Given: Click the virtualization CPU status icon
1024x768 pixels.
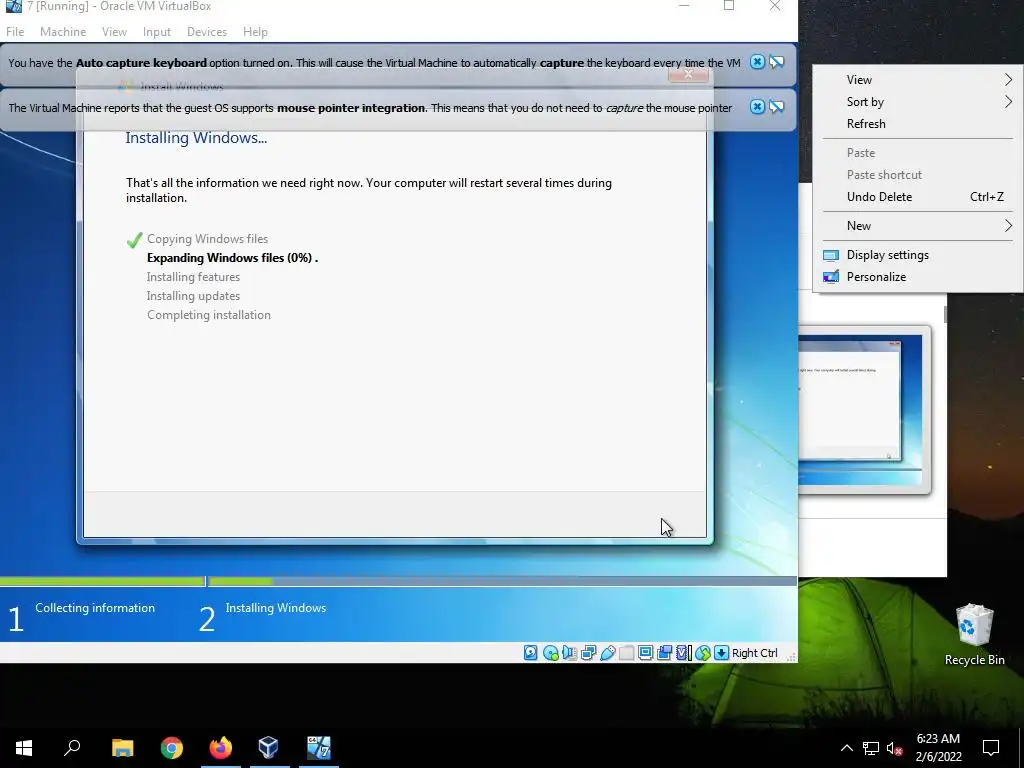Looking at the screenshot, I should [683, 652].
